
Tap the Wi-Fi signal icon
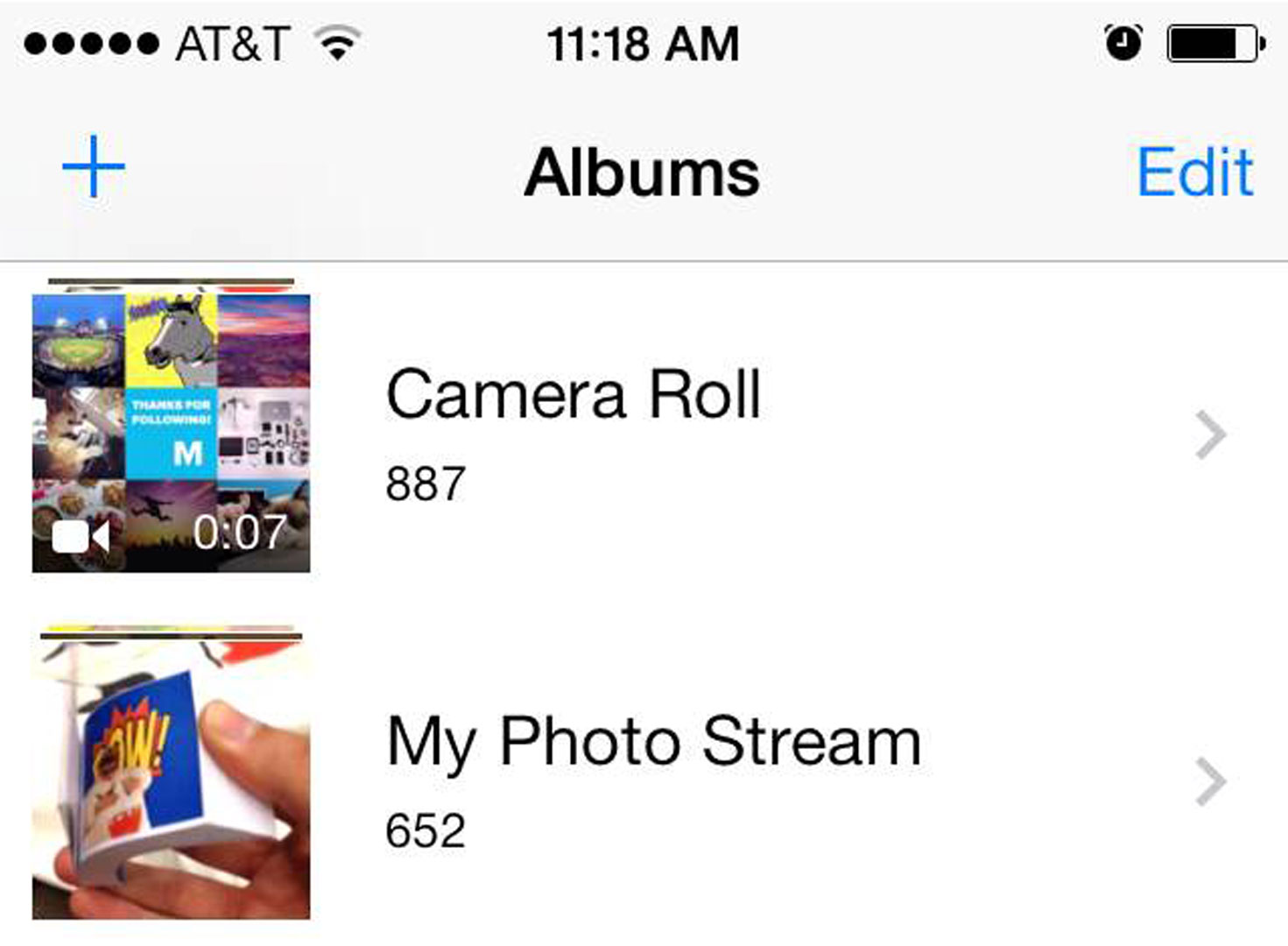coord(338,43)
